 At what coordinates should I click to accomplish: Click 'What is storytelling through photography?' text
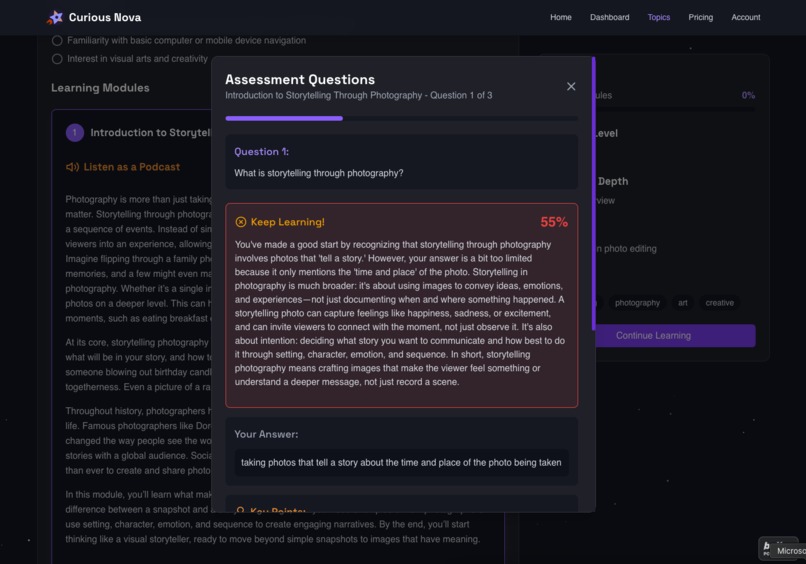[x=319, y=173]
